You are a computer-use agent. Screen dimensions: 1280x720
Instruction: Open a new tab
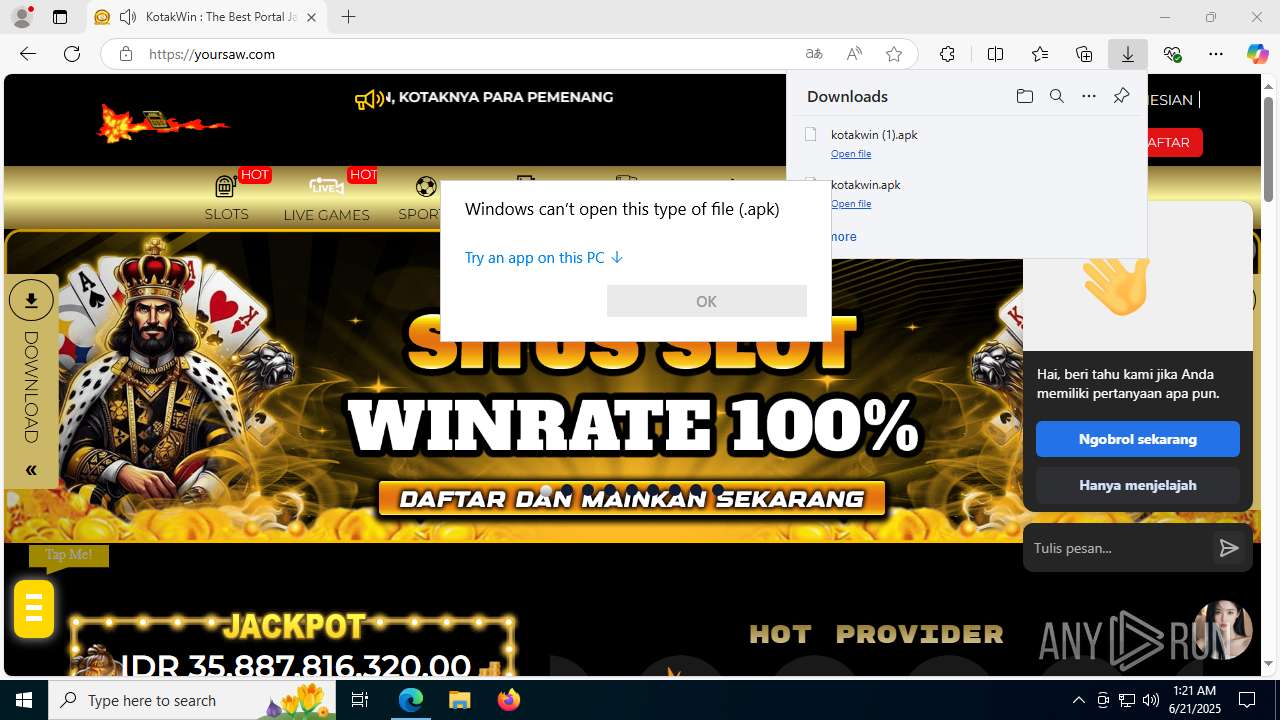tap(348, 17)
